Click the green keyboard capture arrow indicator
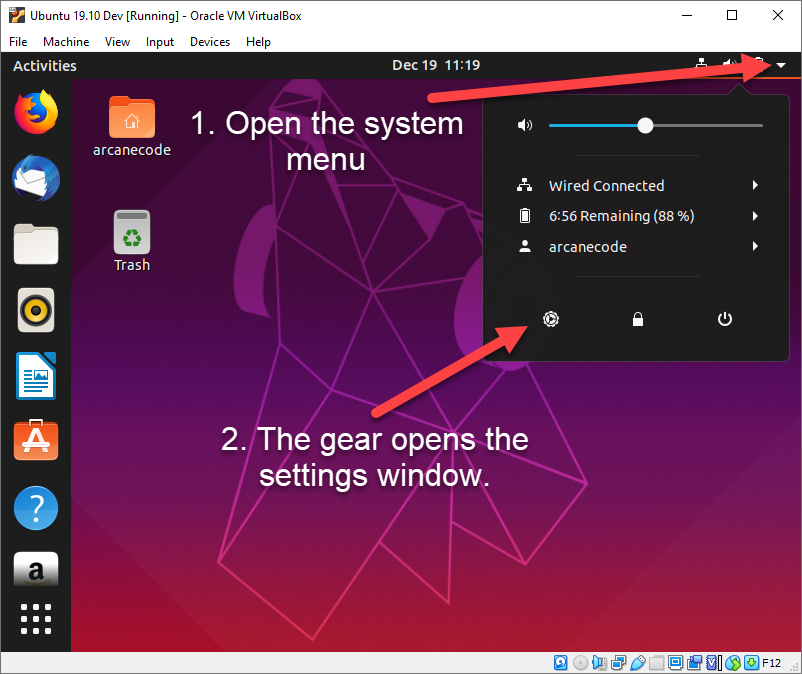Screen dimensions: 802x674 tap(751, 663)
